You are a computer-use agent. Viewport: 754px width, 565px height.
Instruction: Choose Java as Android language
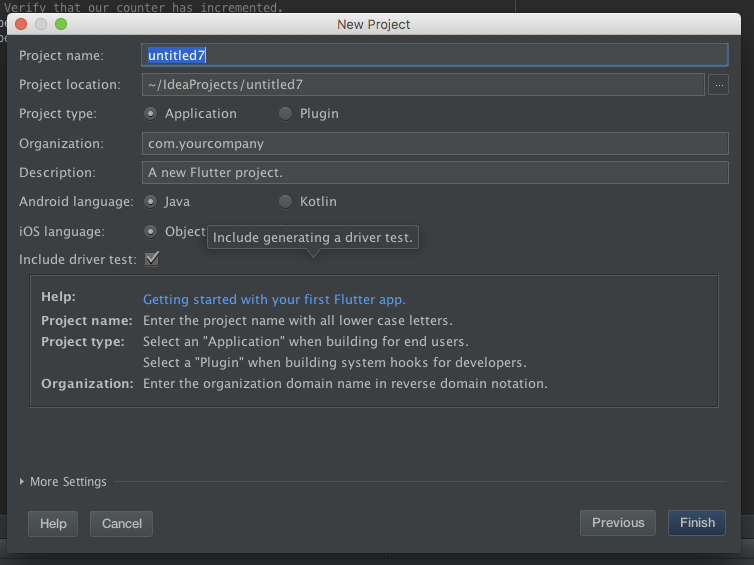pyautogui.click(x=151, y=202)
